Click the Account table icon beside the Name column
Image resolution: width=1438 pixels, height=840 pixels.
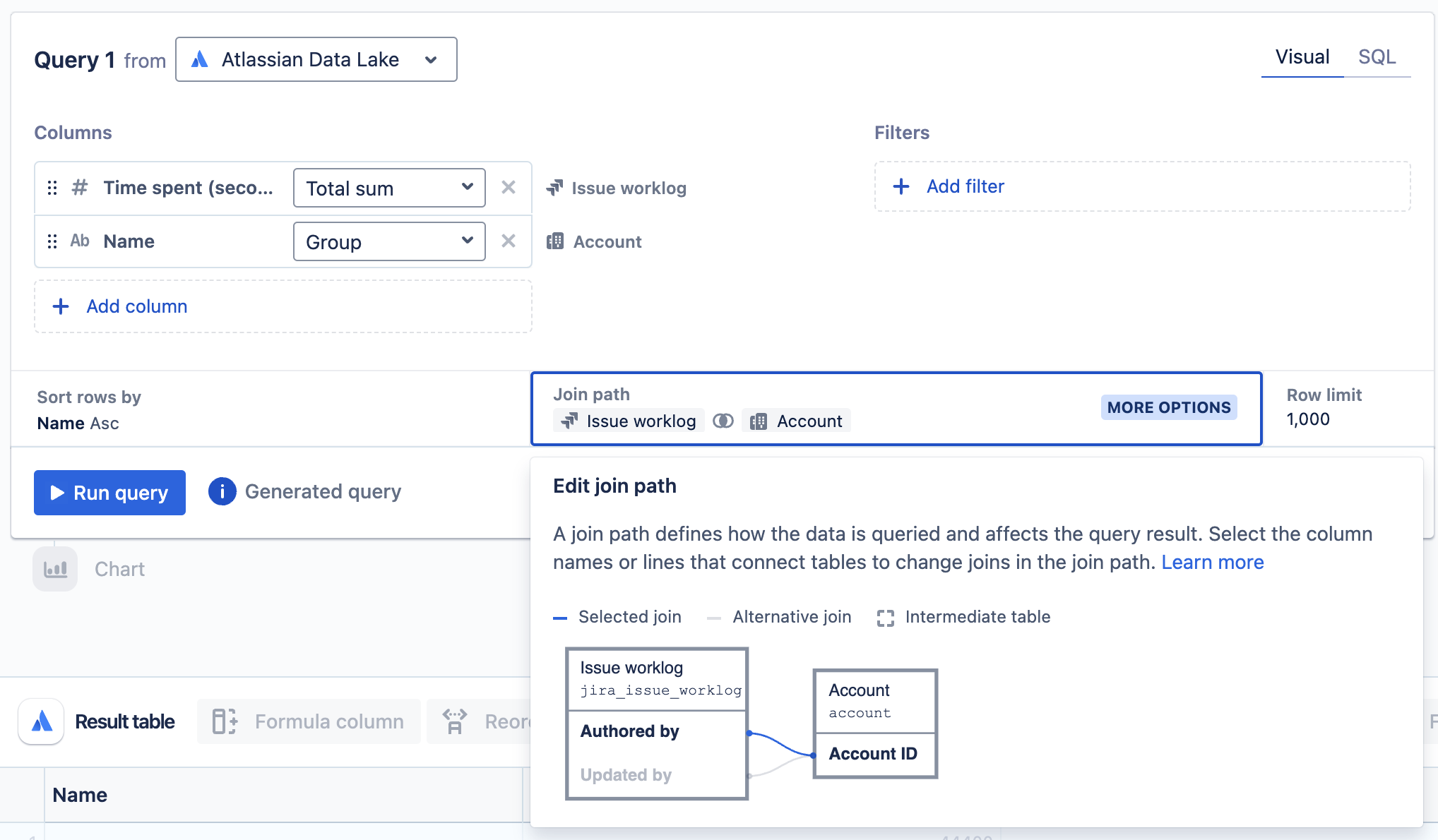click(x=556, y=241)
